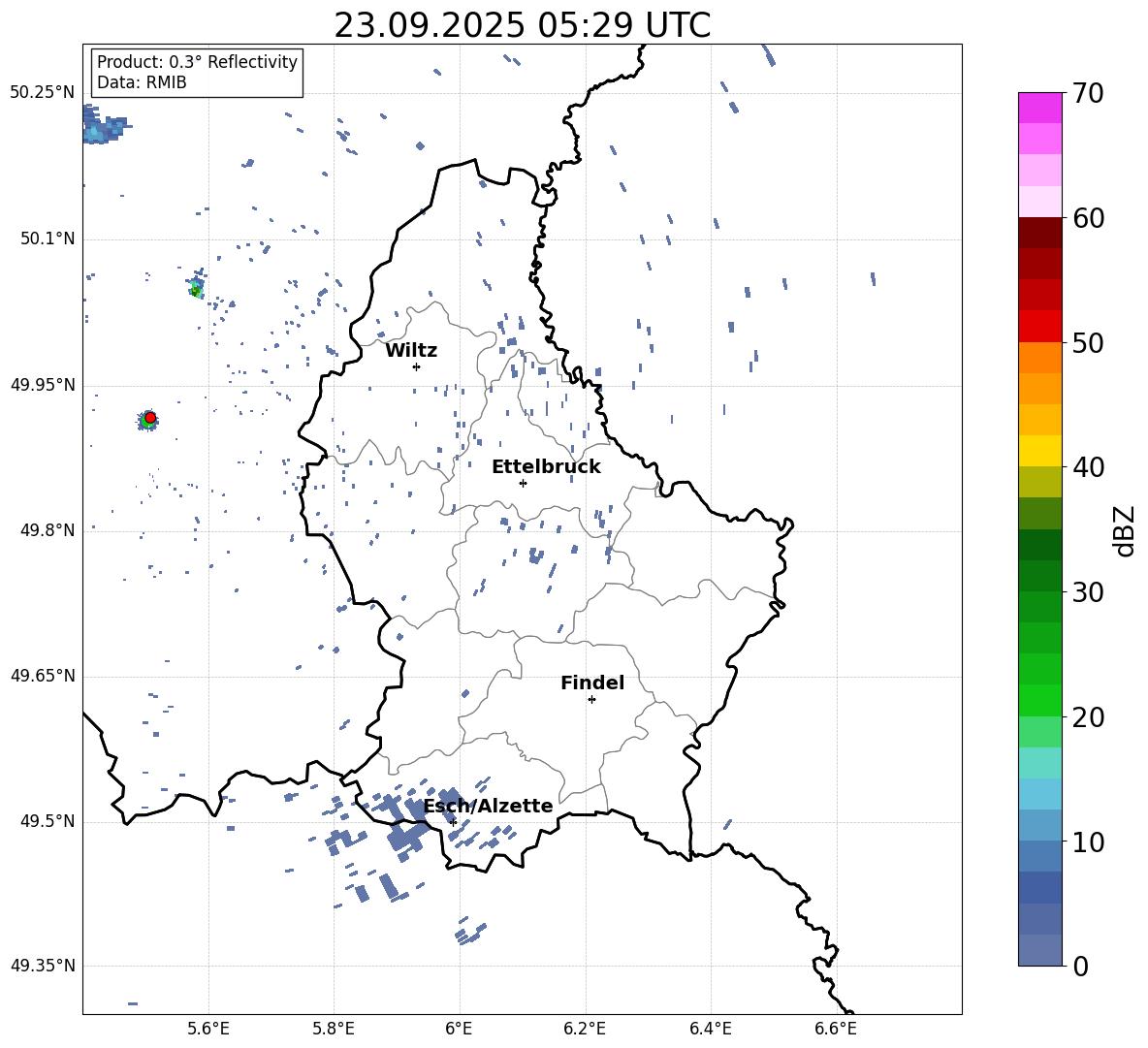Click the cross marker below Wiltz
This screenshot has height=1048, width=1148.
(x=416, y=366)
